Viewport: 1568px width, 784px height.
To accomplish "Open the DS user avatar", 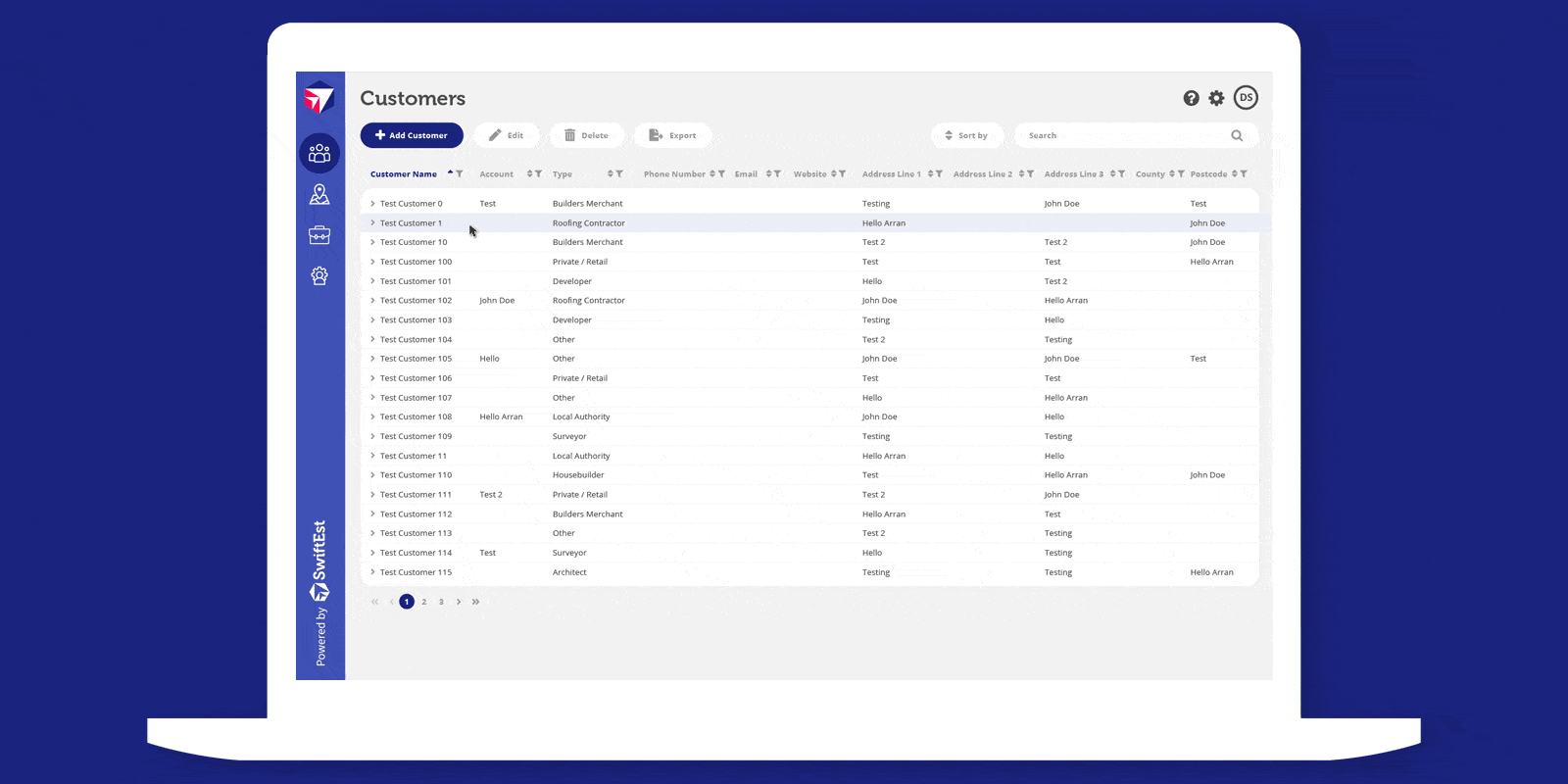I will point(1246,97).
